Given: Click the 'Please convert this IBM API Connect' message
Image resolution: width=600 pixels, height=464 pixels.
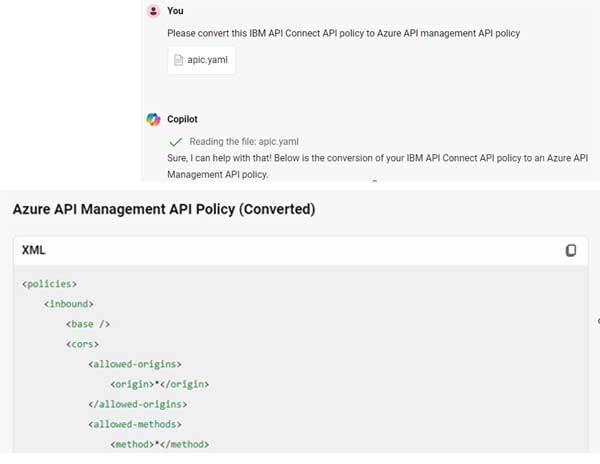Looking at the screenshot, I should [344, 33].
